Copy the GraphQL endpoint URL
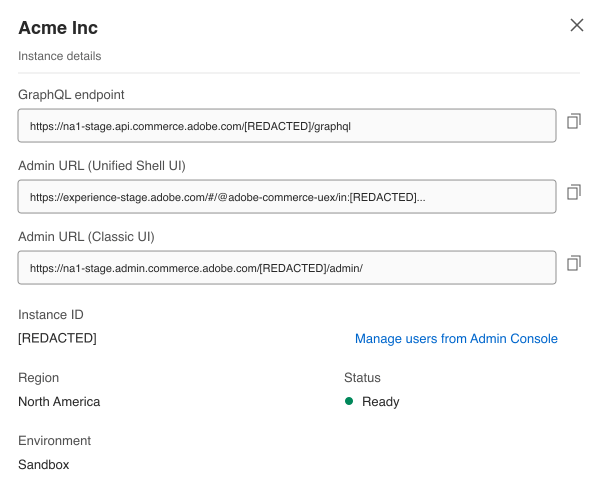 (574, 121)
